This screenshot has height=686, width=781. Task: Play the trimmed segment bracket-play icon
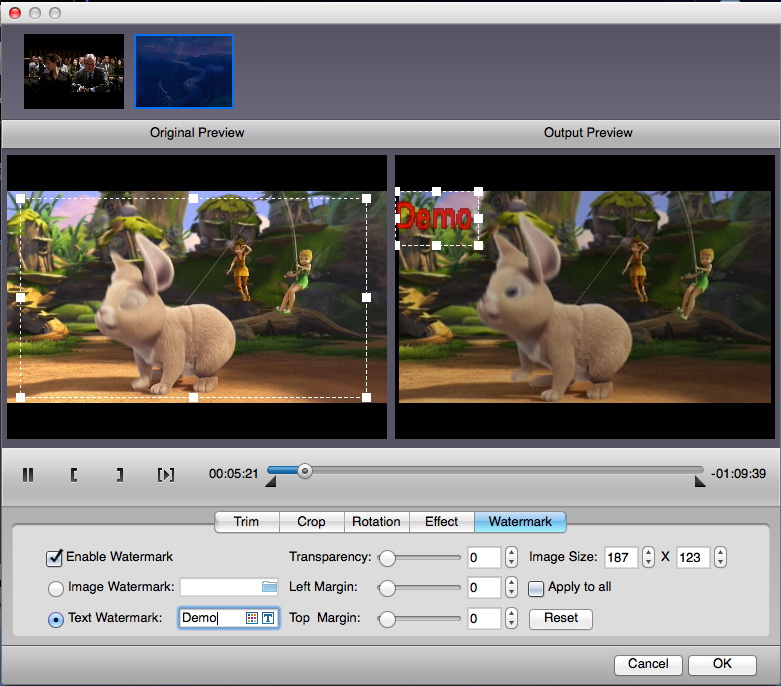pos(166,474)
